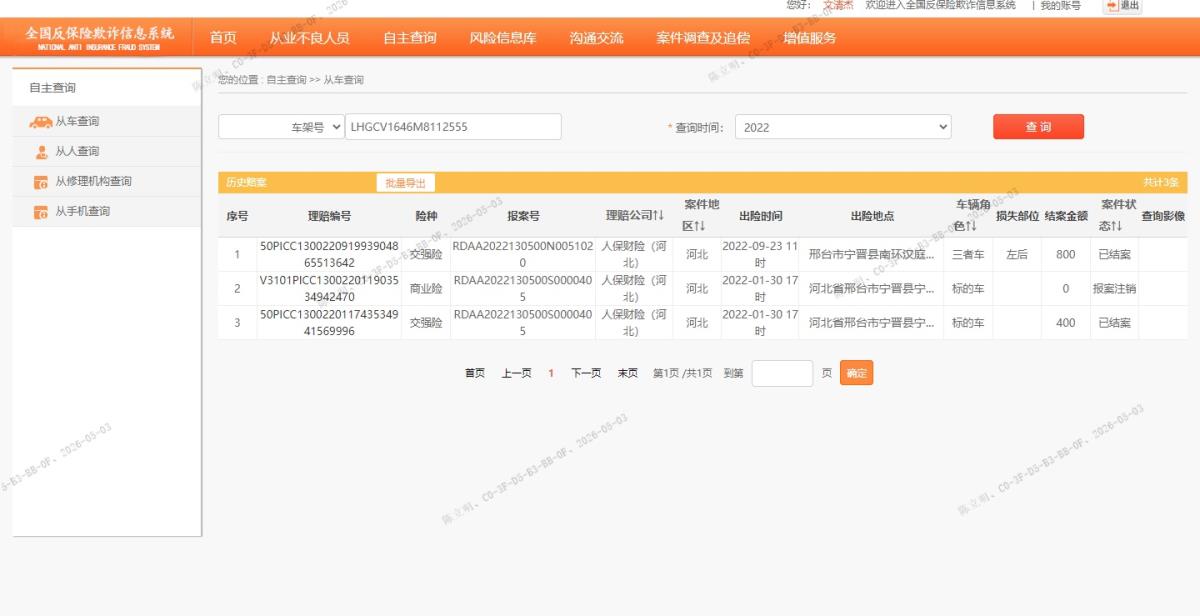1200x616 pixels.
Task: Click 2022-09-23 11时 incident time cell
Action: tap(760, 254)
